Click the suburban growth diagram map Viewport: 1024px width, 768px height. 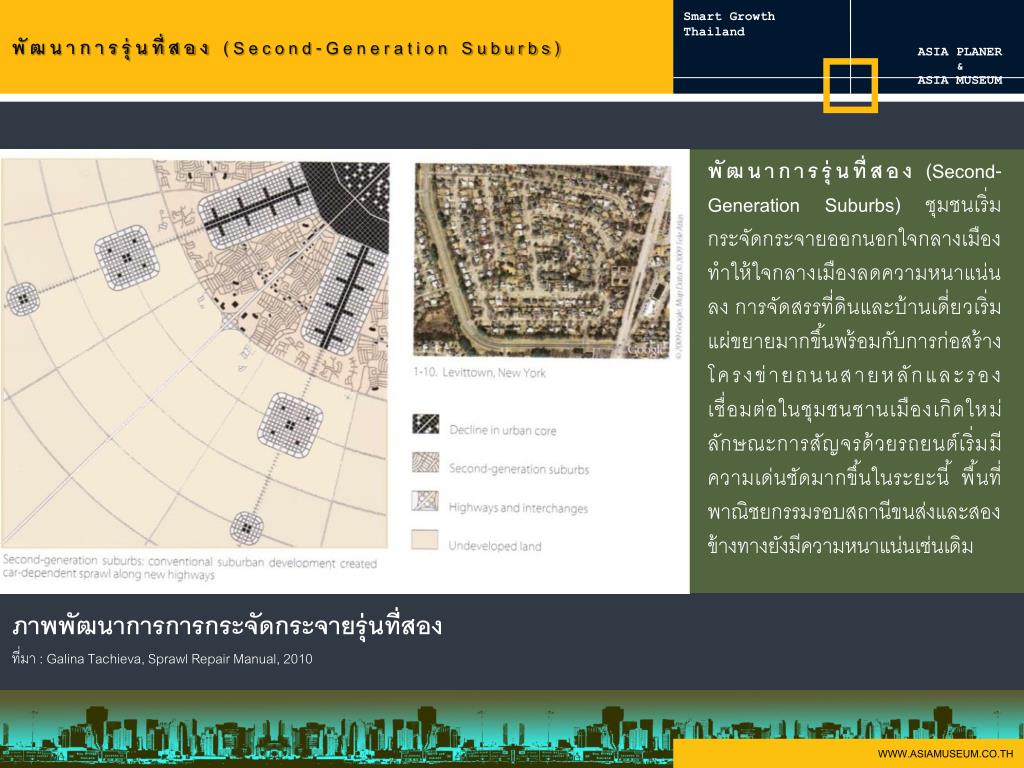pos(195,353)
